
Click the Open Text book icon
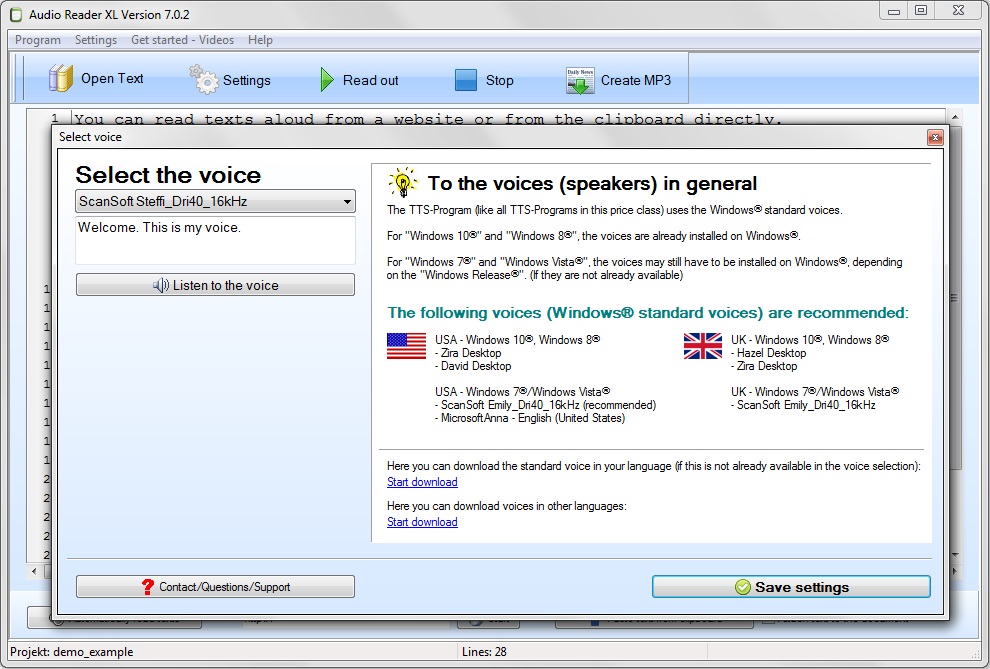click(62, 79)
